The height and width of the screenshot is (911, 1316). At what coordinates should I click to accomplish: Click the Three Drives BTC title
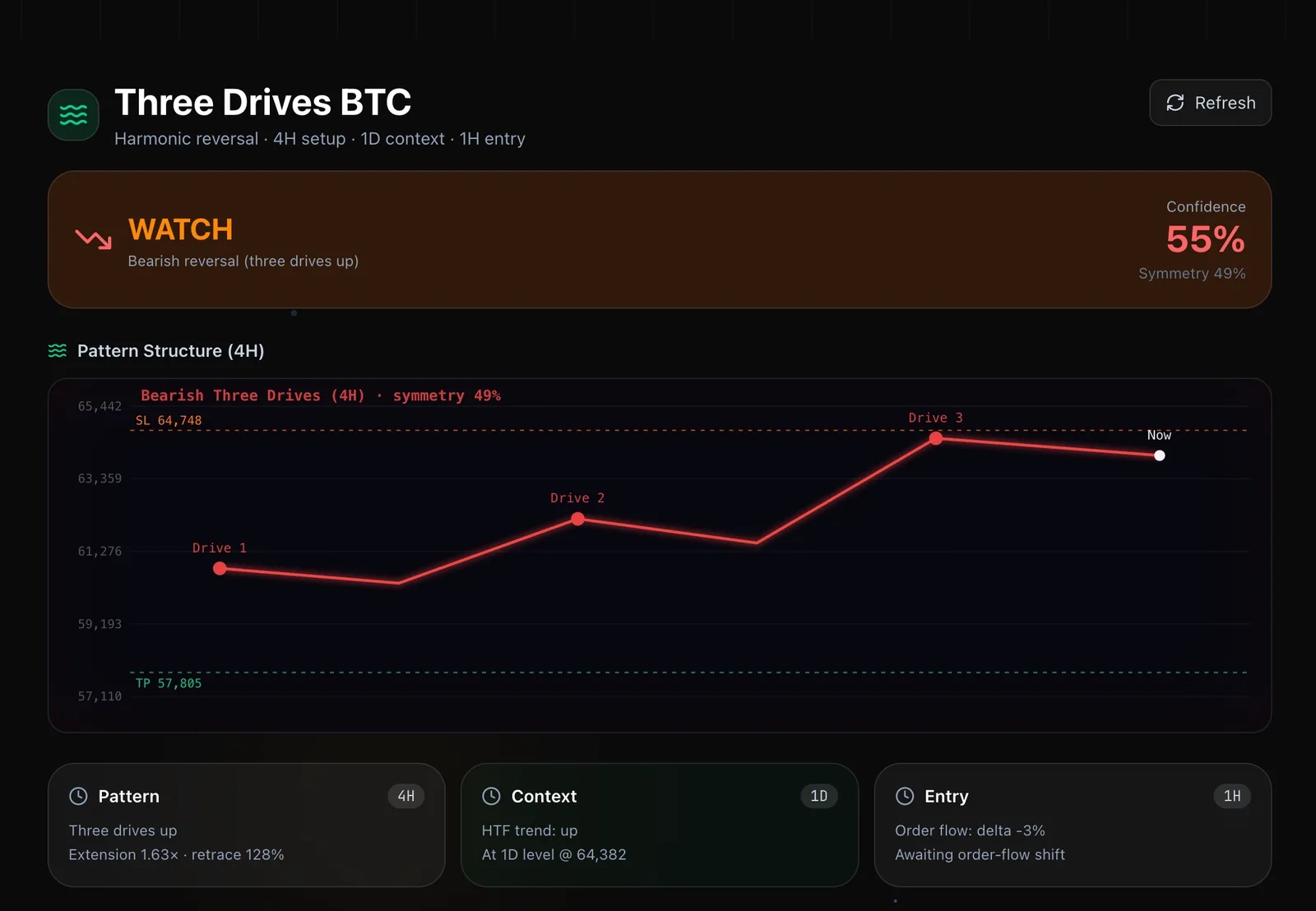pyautogui.click(x=262, y=103)
